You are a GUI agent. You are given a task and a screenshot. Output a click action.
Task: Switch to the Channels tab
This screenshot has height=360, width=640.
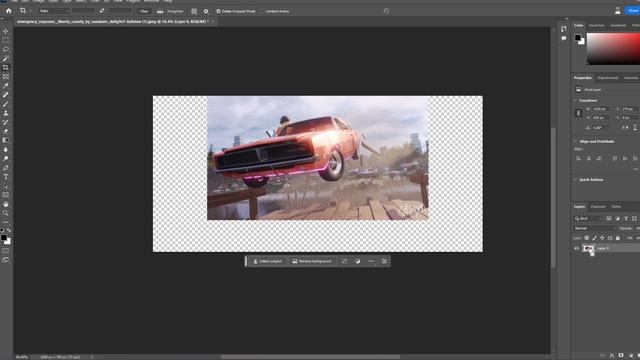tap(598, 207)
